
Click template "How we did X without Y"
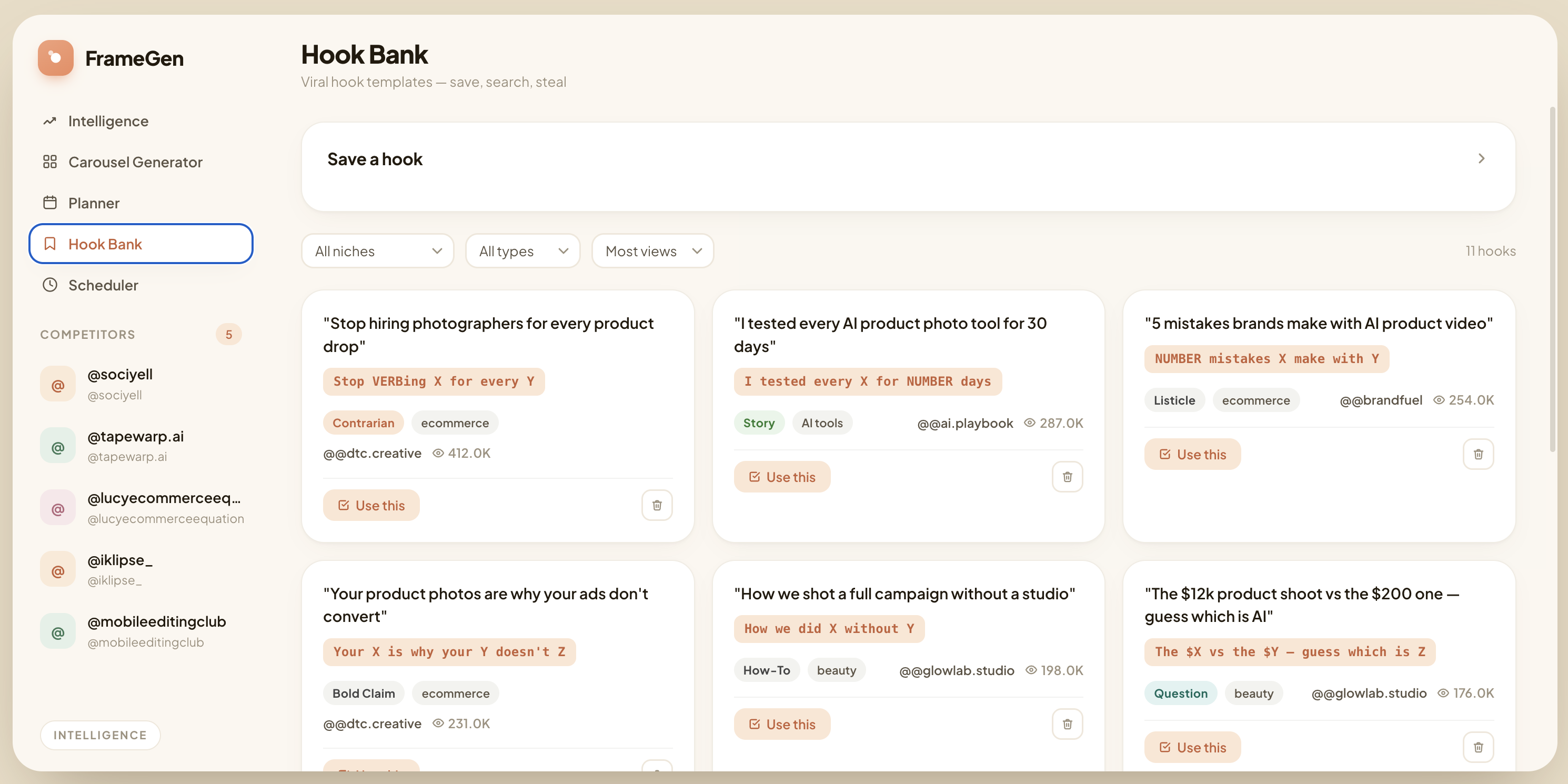(x=829, y=628)
